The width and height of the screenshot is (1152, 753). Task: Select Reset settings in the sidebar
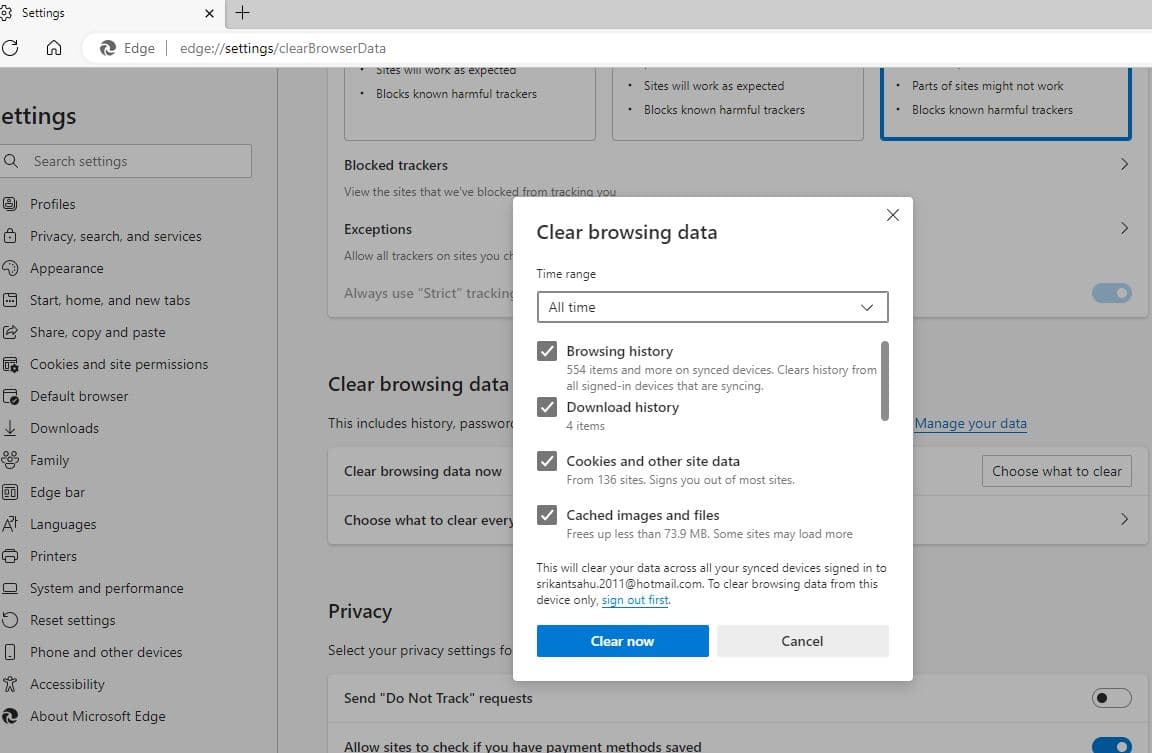(x=9, y=620)
